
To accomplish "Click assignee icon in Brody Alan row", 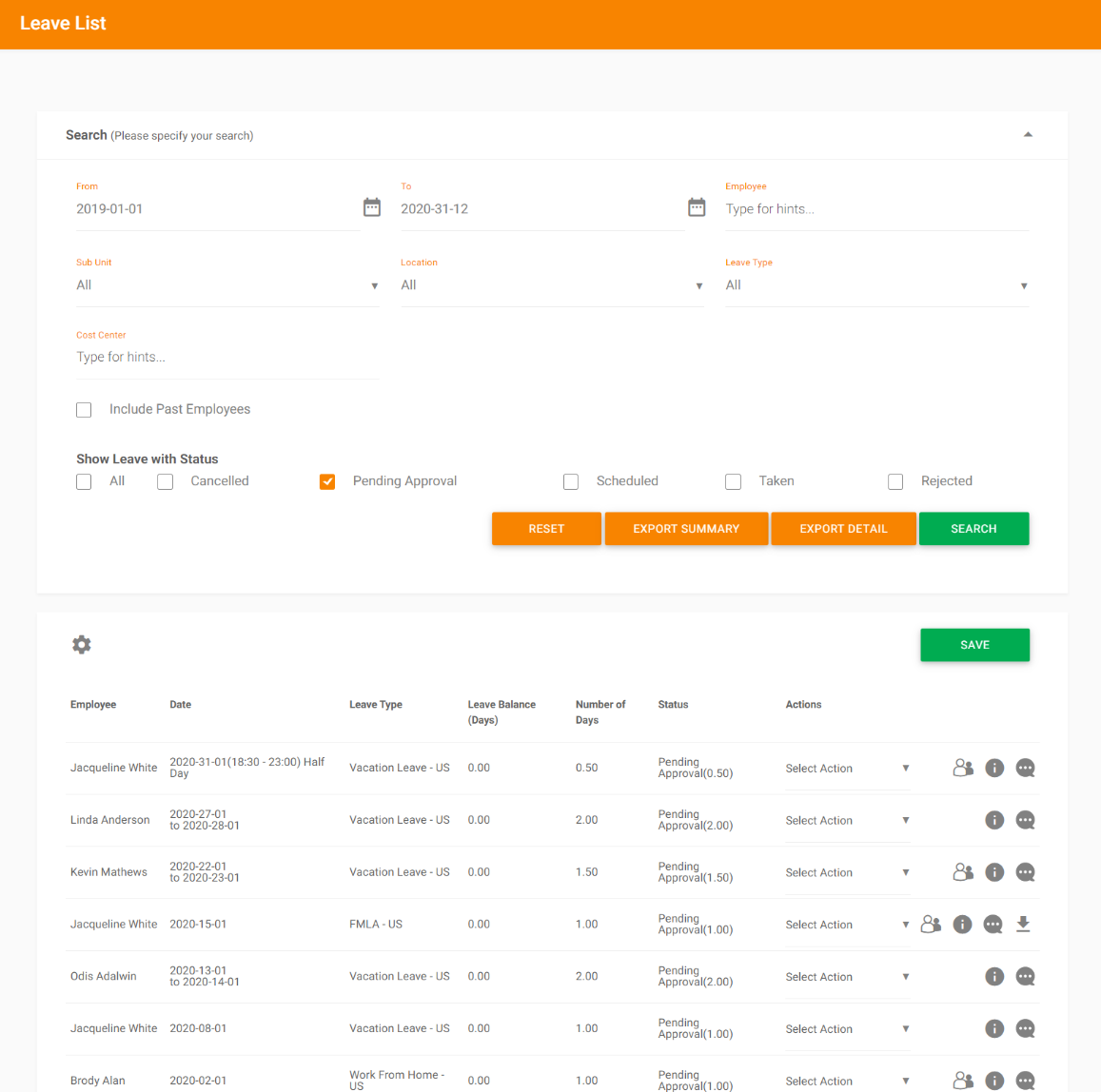I will 963,1080.
